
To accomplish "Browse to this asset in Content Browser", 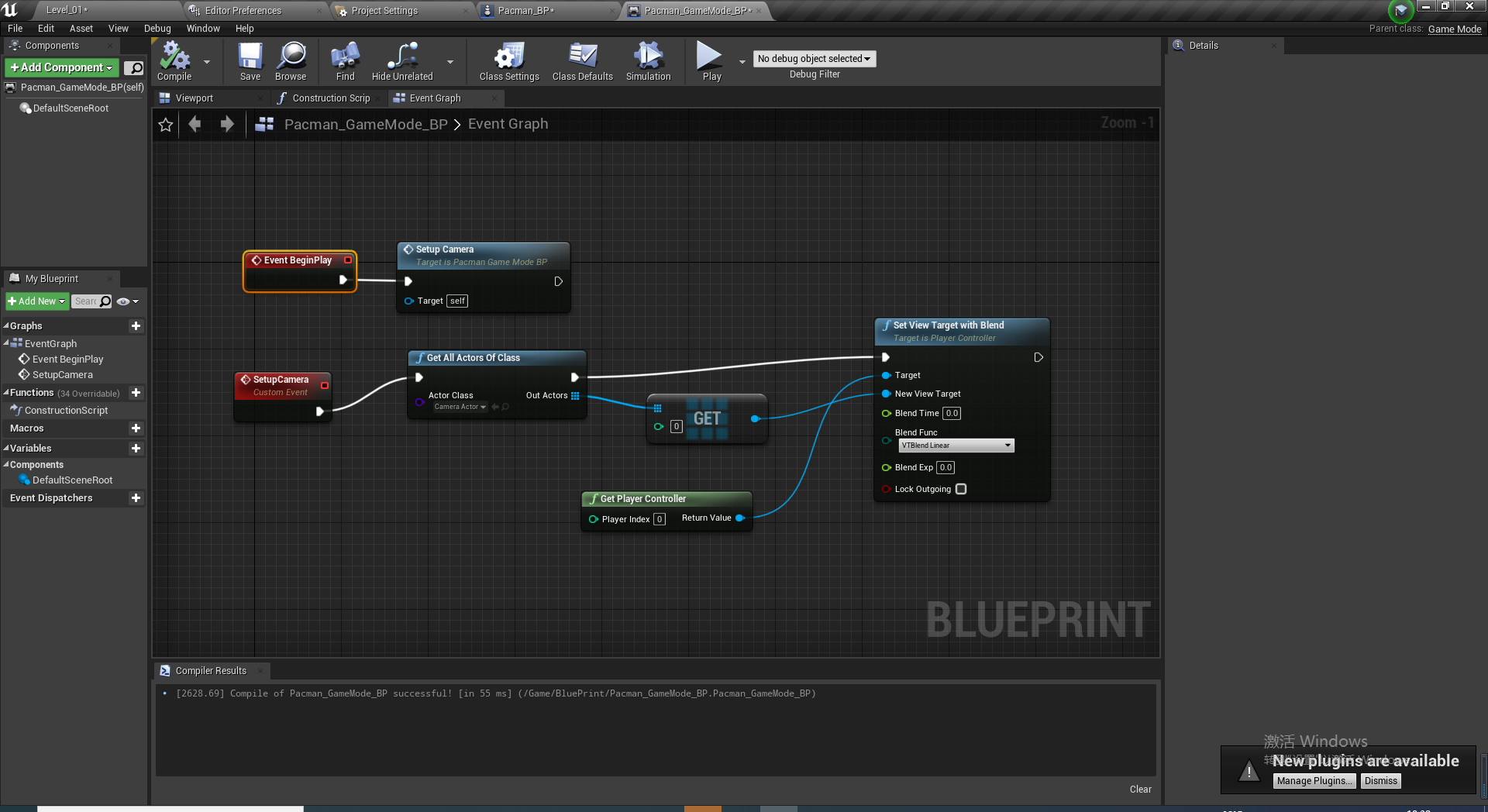I will click(x=291, y=61).
